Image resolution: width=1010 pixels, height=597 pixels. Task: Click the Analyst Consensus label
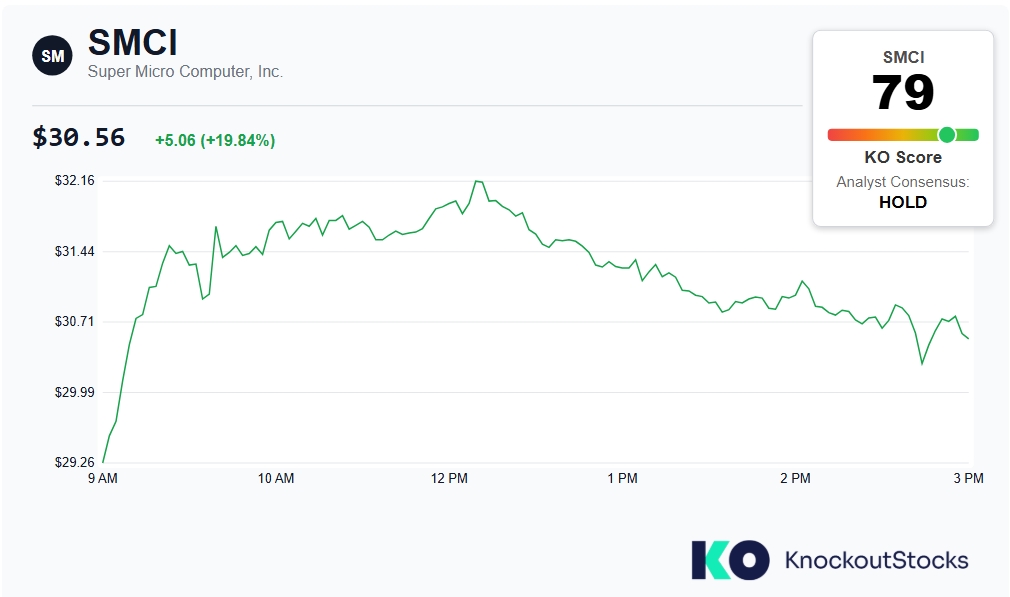(x=903, y=182)
